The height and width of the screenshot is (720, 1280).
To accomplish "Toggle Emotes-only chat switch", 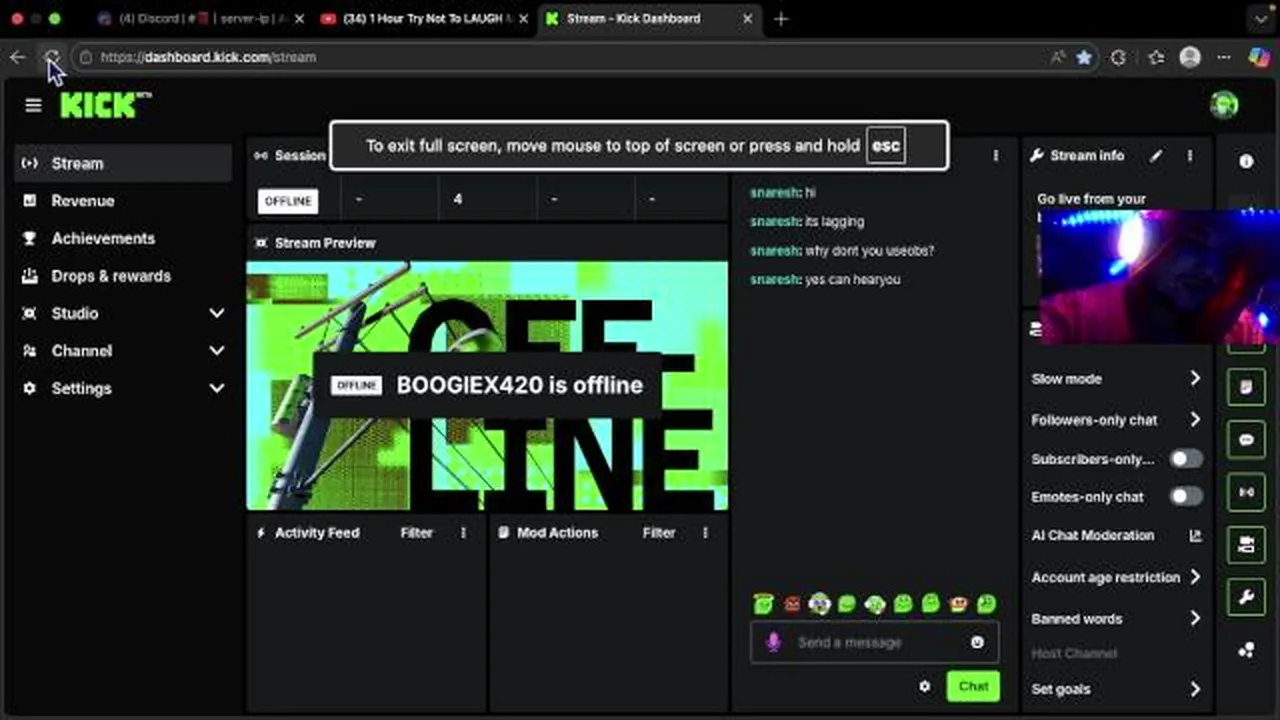I will pos(1186,496).
